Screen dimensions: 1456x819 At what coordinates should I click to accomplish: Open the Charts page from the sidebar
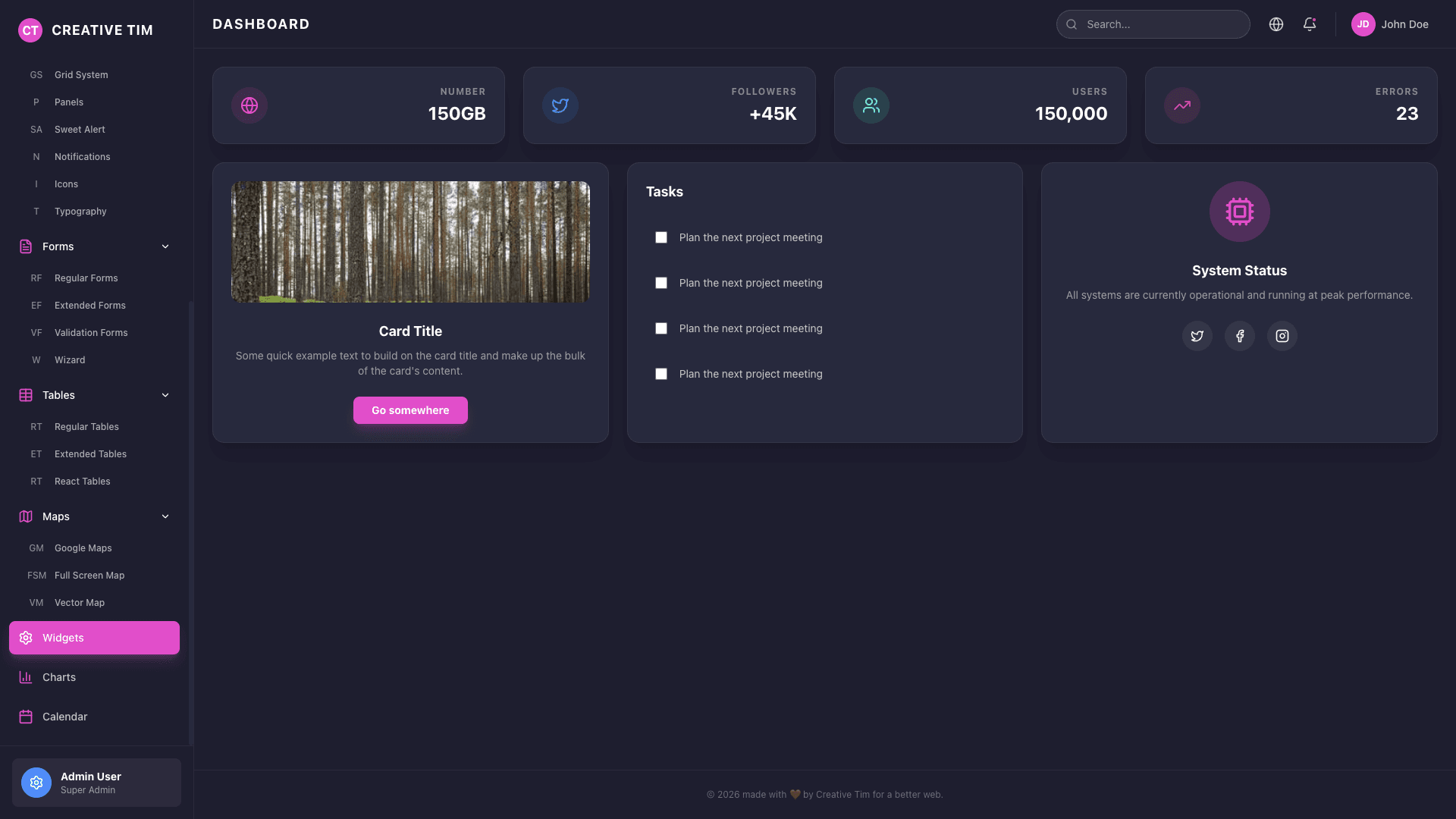(x=59, y=676)
